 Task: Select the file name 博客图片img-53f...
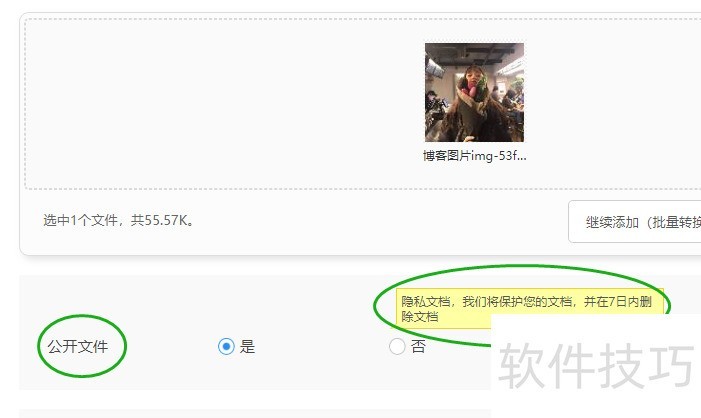point(474,156)
